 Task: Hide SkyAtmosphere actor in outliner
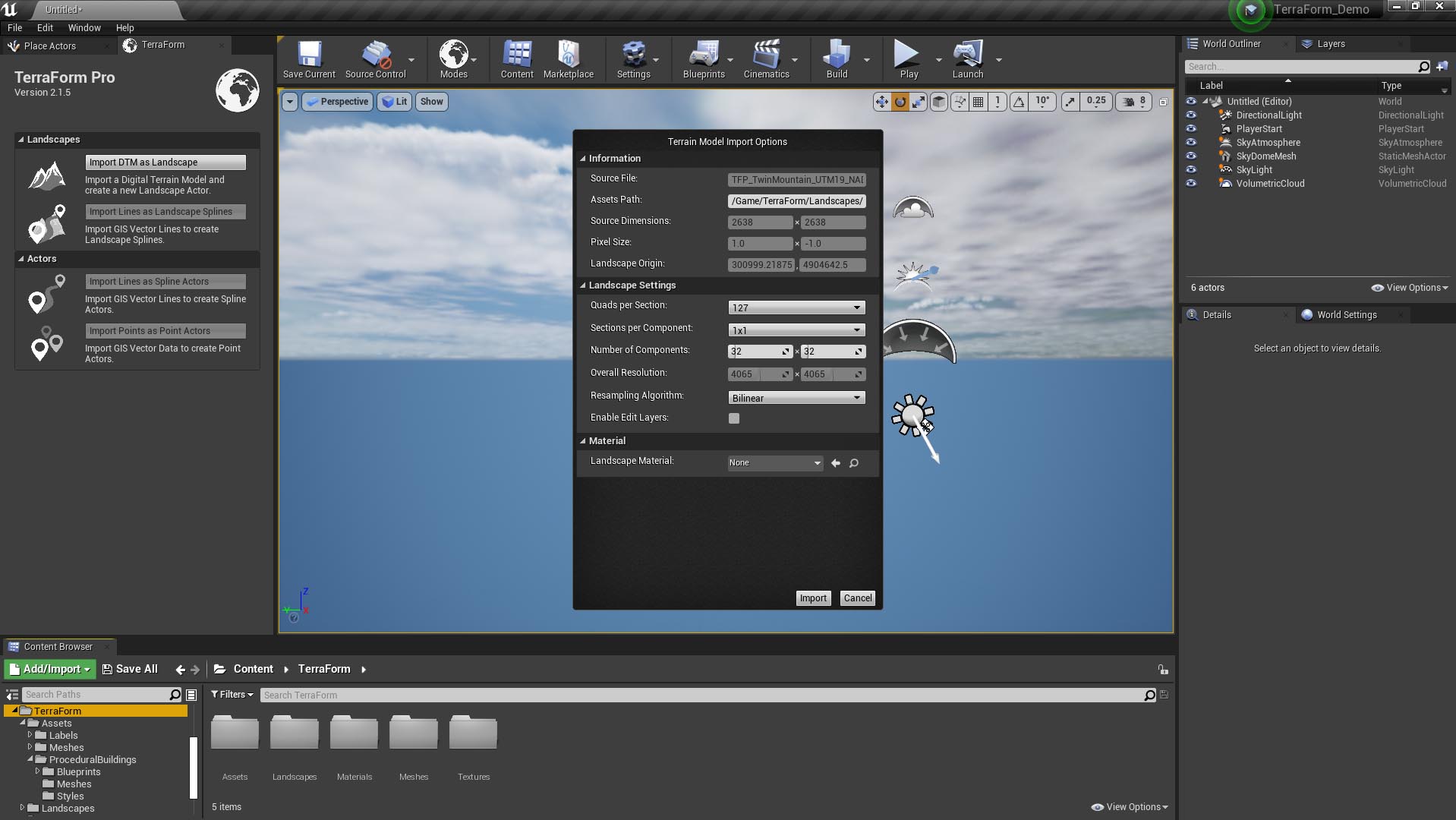tap(1191, 143)
